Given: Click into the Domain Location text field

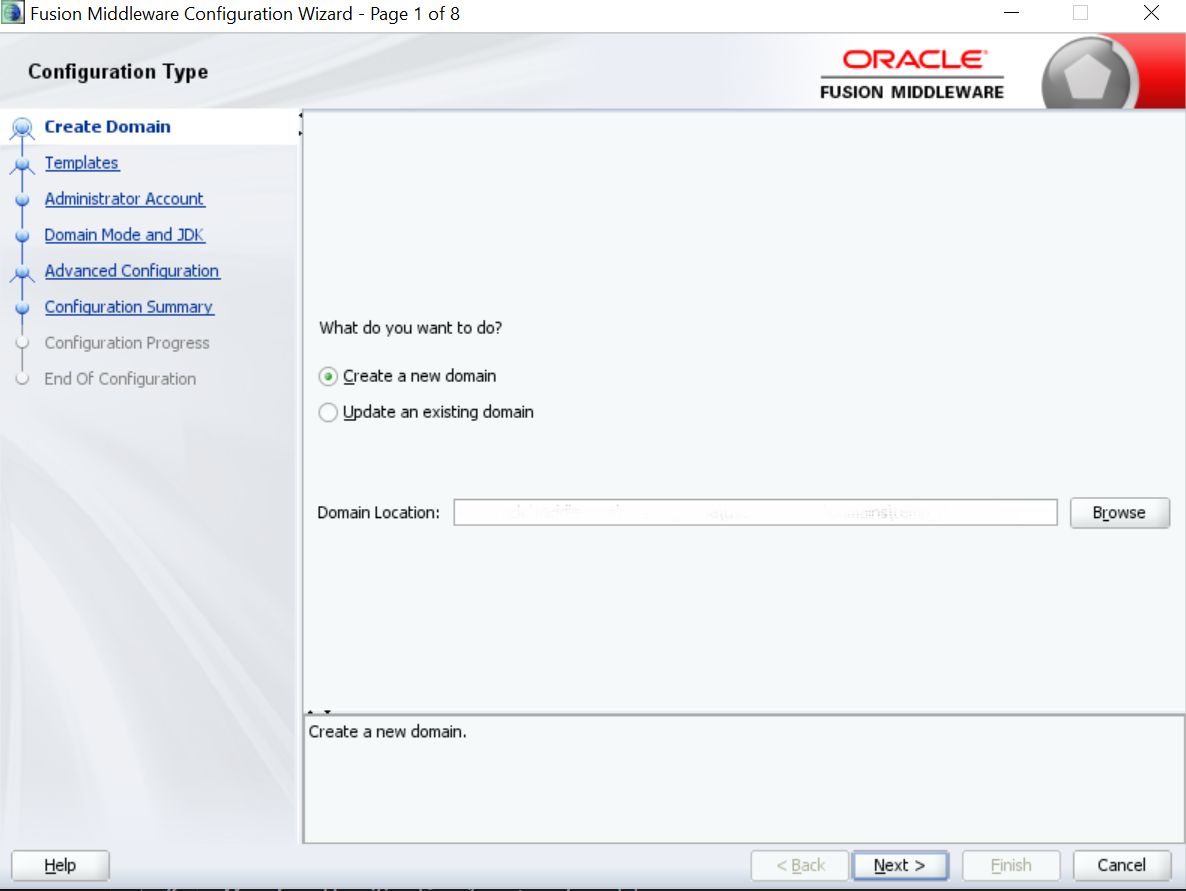Looking at the screenshot, I should pos(755,512).
